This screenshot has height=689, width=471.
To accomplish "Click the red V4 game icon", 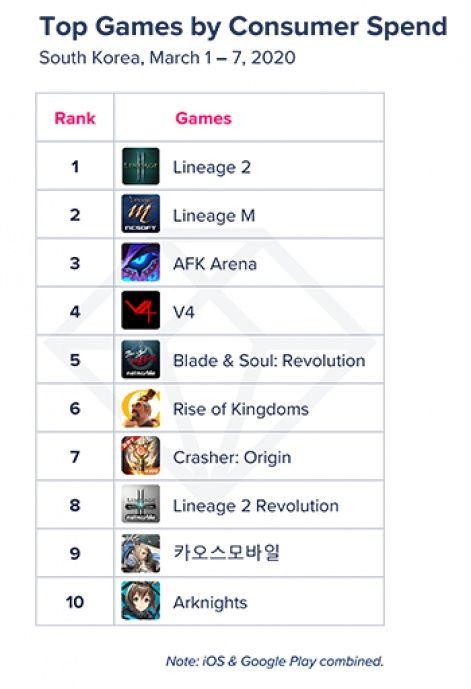I will point(141,311).
